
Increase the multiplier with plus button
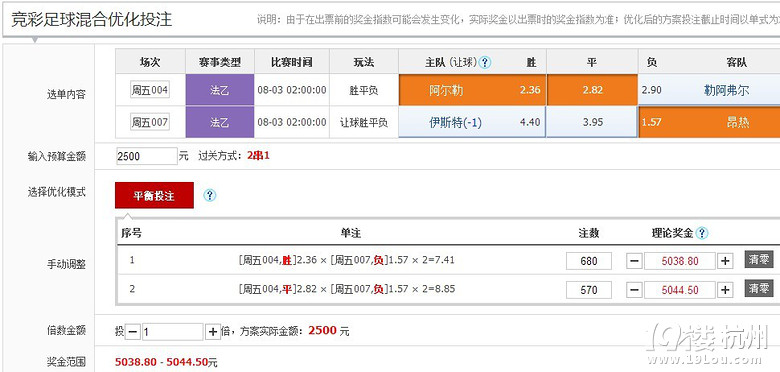coord(213,332)
